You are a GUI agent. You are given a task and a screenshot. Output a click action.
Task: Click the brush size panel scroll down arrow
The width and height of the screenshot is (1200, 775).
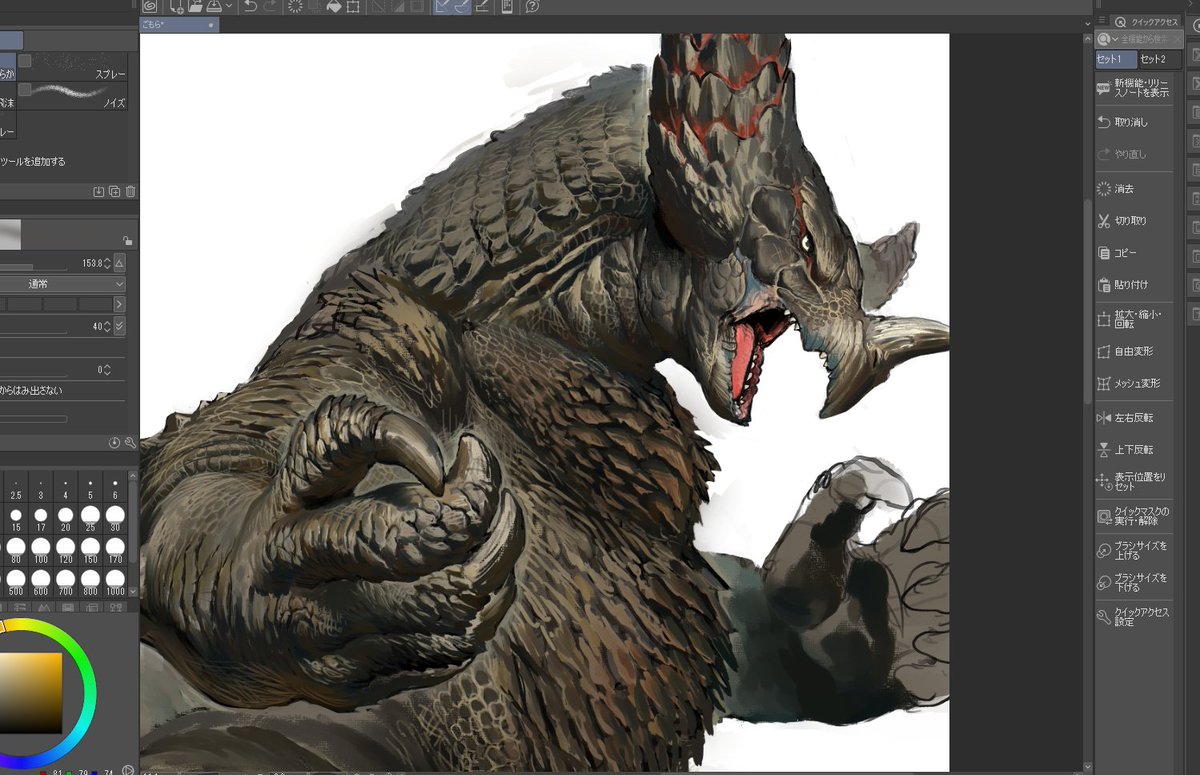(x=133, y=591)
